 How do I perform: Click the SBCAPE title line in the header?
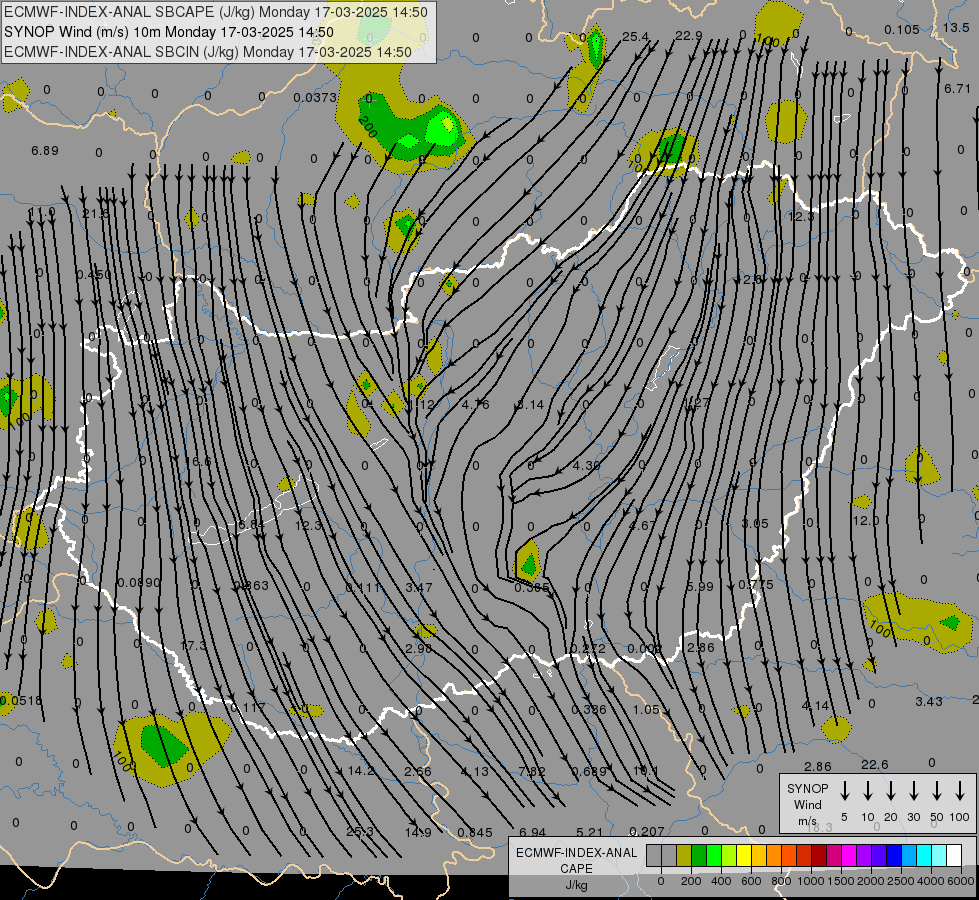click(x=216, y=12)
